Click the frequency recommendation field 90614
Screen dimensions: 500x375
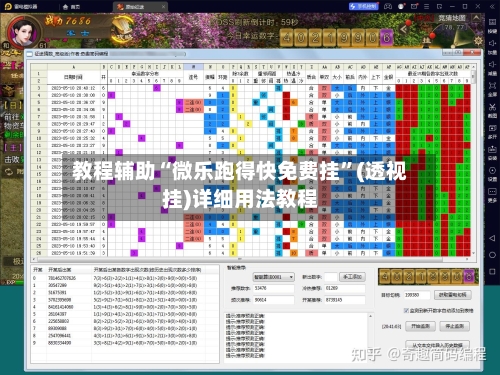point(274,300)
